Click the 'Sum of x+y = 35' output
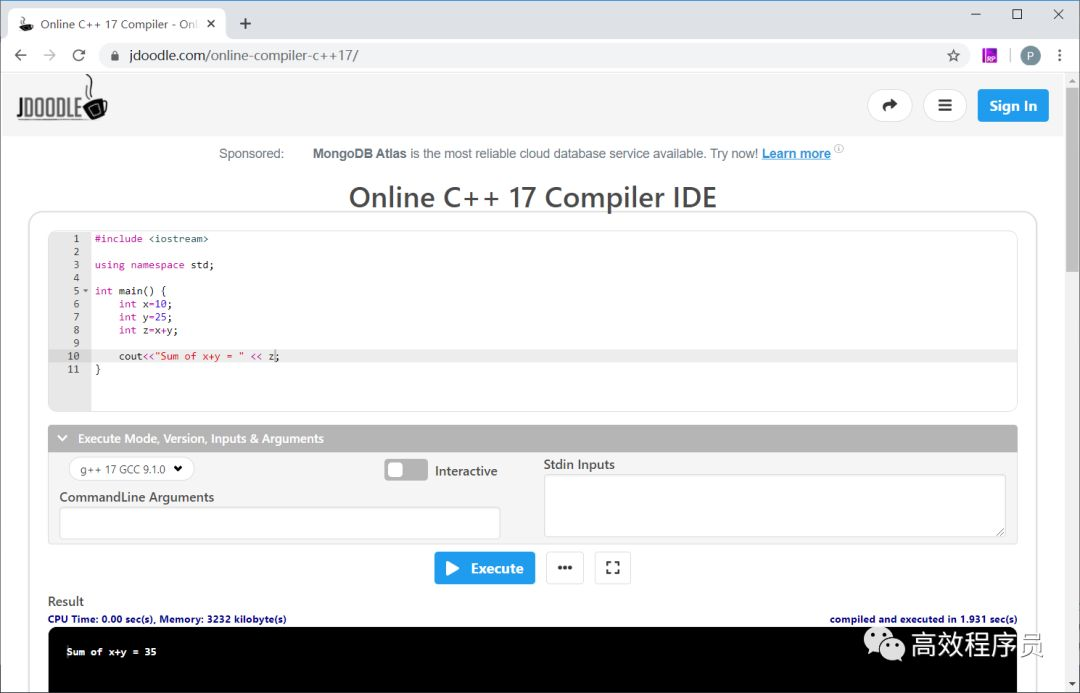The width and height of the screenshot is (1080, 693). (112, 652)
